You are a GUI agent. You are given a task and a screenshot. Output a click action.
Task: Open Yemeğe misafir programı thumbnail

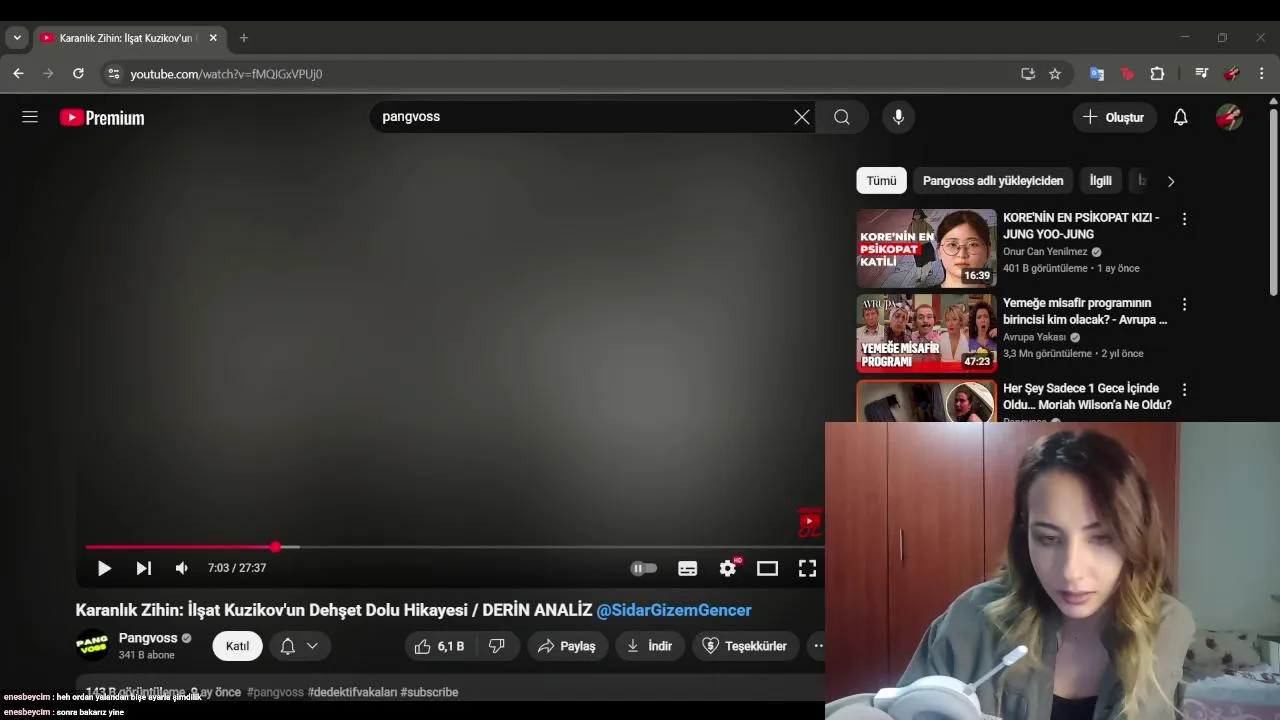(x=926, y=333)
